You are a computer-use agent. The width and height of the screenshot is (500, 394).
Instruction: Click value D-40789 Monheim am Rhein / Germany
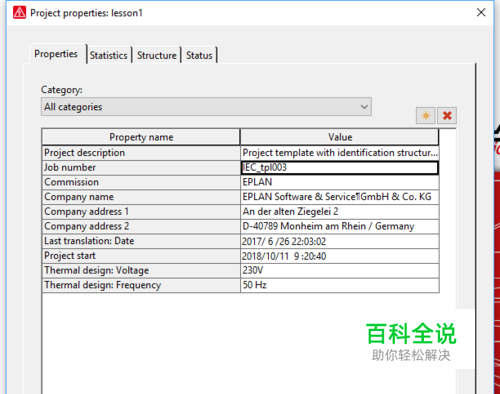pyautogui.click(x=340, y=226)
